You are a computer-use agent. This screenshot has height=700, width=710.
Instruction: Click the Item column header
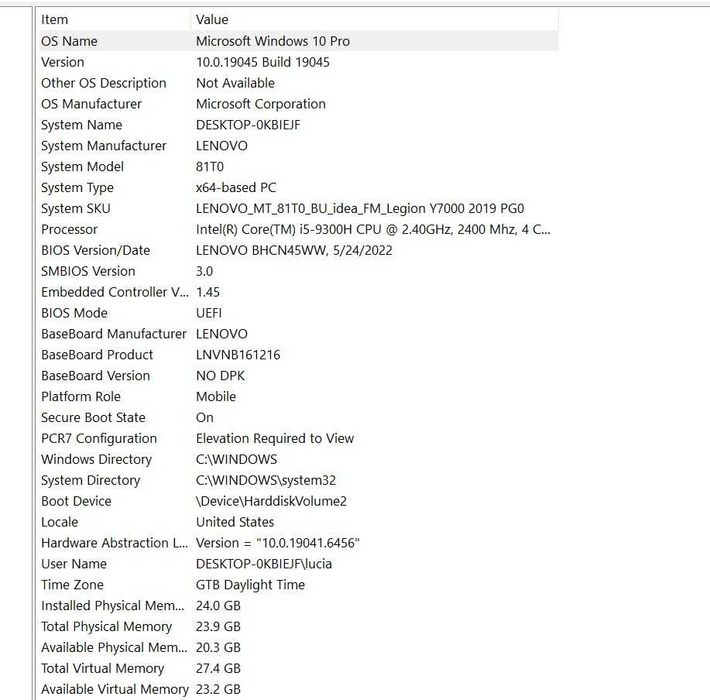(x=114, y=19)
